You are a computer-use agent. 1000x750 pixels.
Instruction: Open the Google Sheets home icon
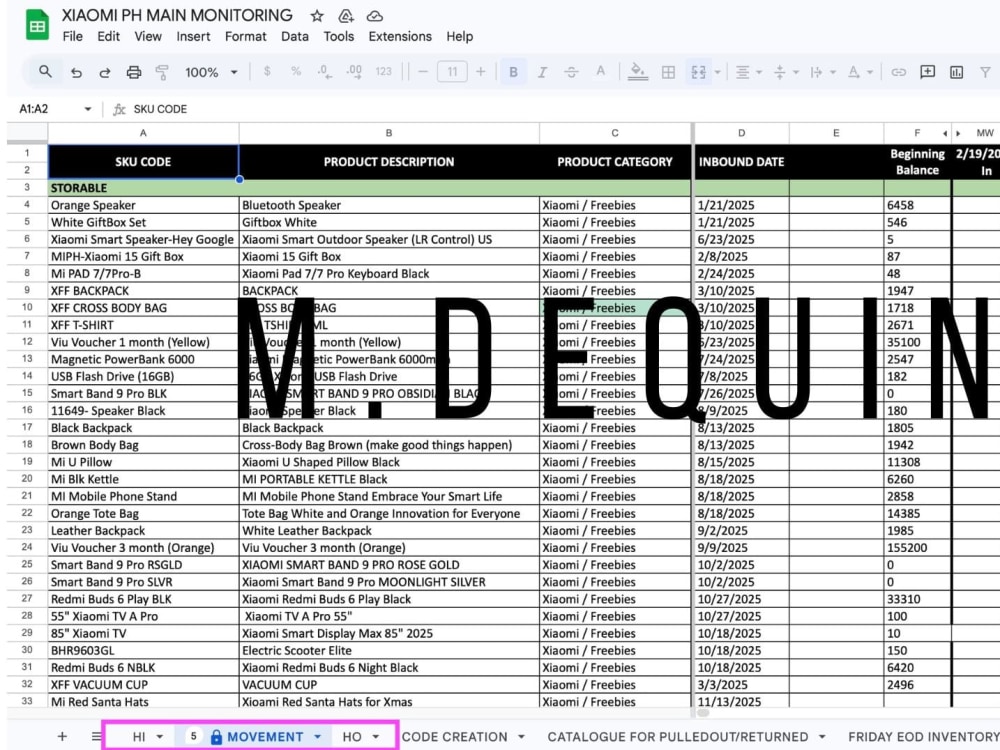[x=37, y=26]
